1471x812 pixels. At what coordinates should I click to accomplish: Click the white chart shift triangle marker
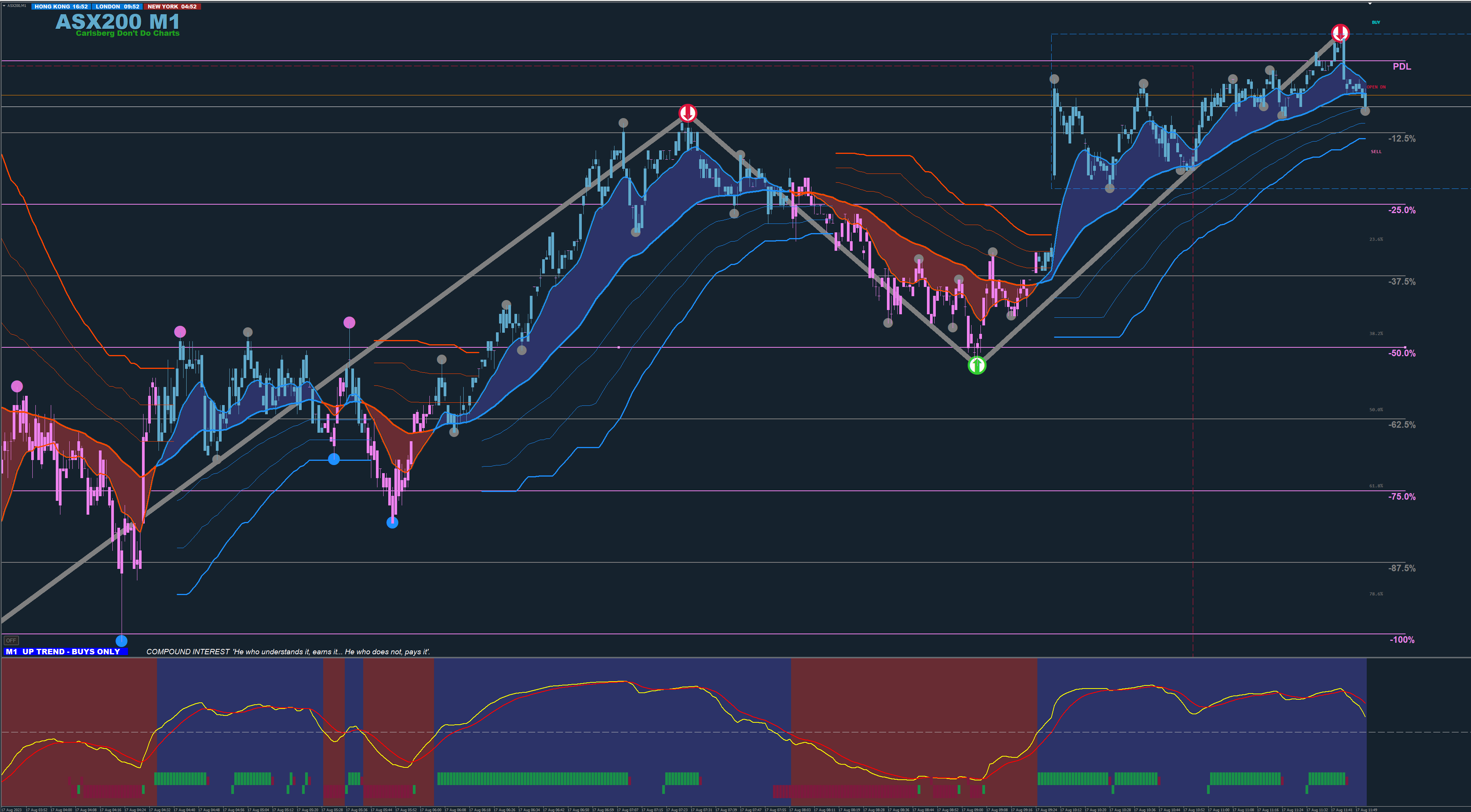[x=1369, y=4]
